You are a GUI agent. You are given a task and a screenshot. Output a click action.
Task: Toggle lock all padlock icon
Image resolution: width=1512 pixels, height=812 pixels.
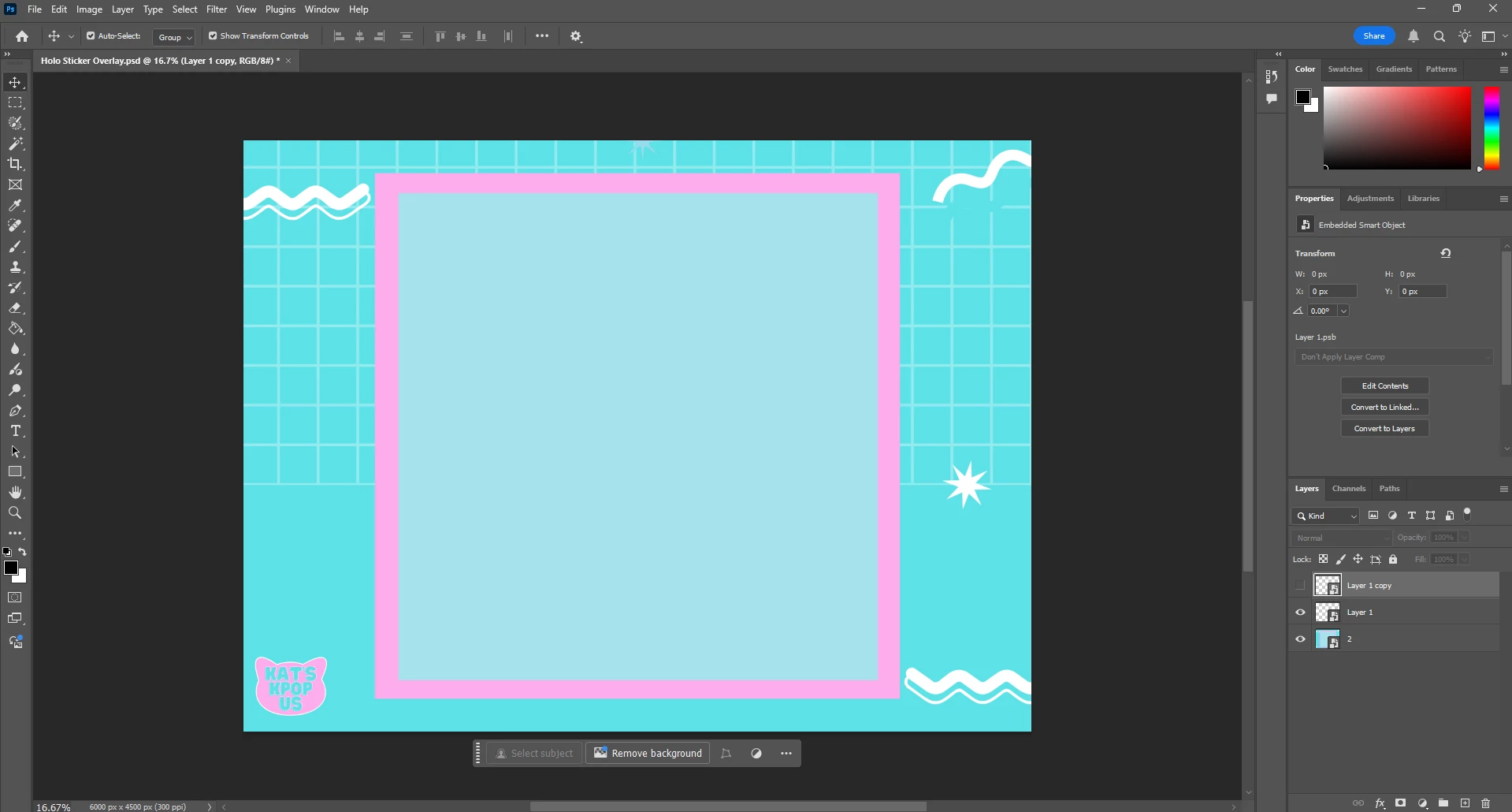click(1393, 559)
